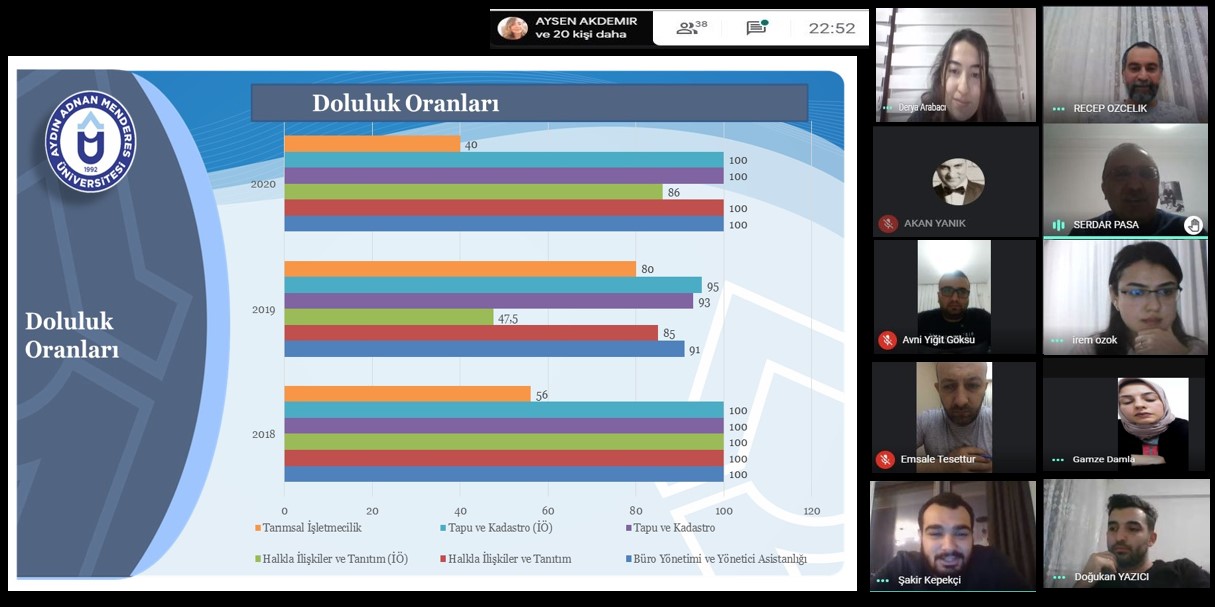The width and height of the screenshot is (1215, 607).
Task: Select Derya Arabacı's video tile
Action: point(955,64)
